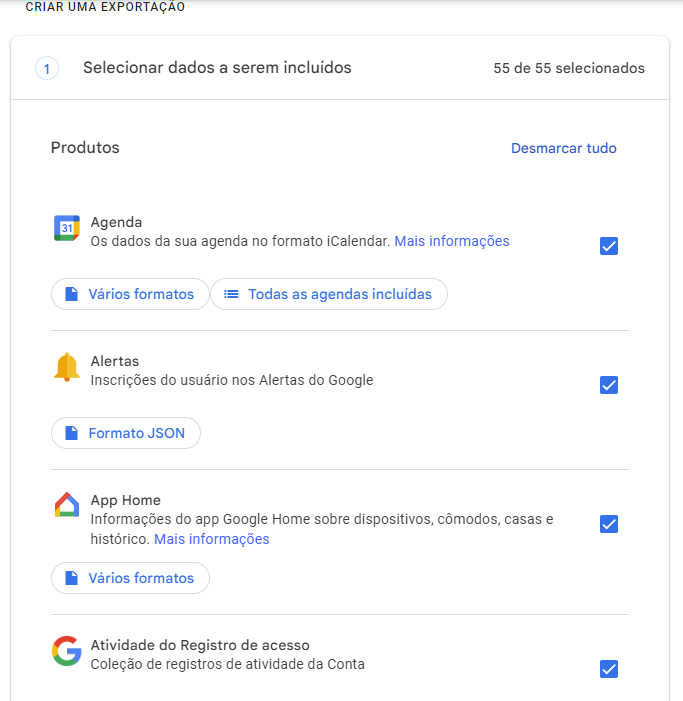The image size is (683, 701).
Task: Click the Google Calendar Agenda icon
Action: [67, 228]
